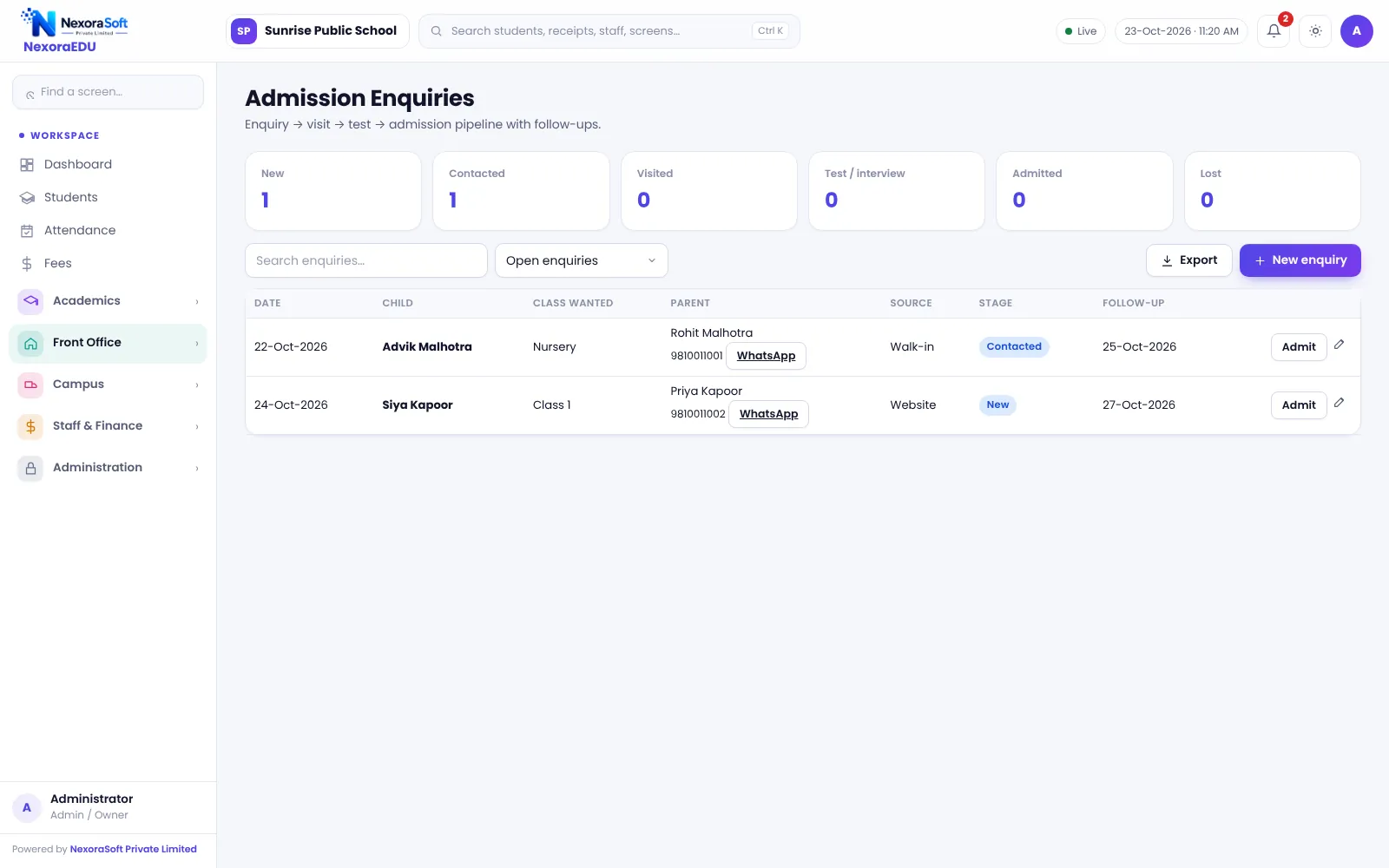Click the Academics section icon
This screenshot has width=1389, height=868.
(30, 301)
